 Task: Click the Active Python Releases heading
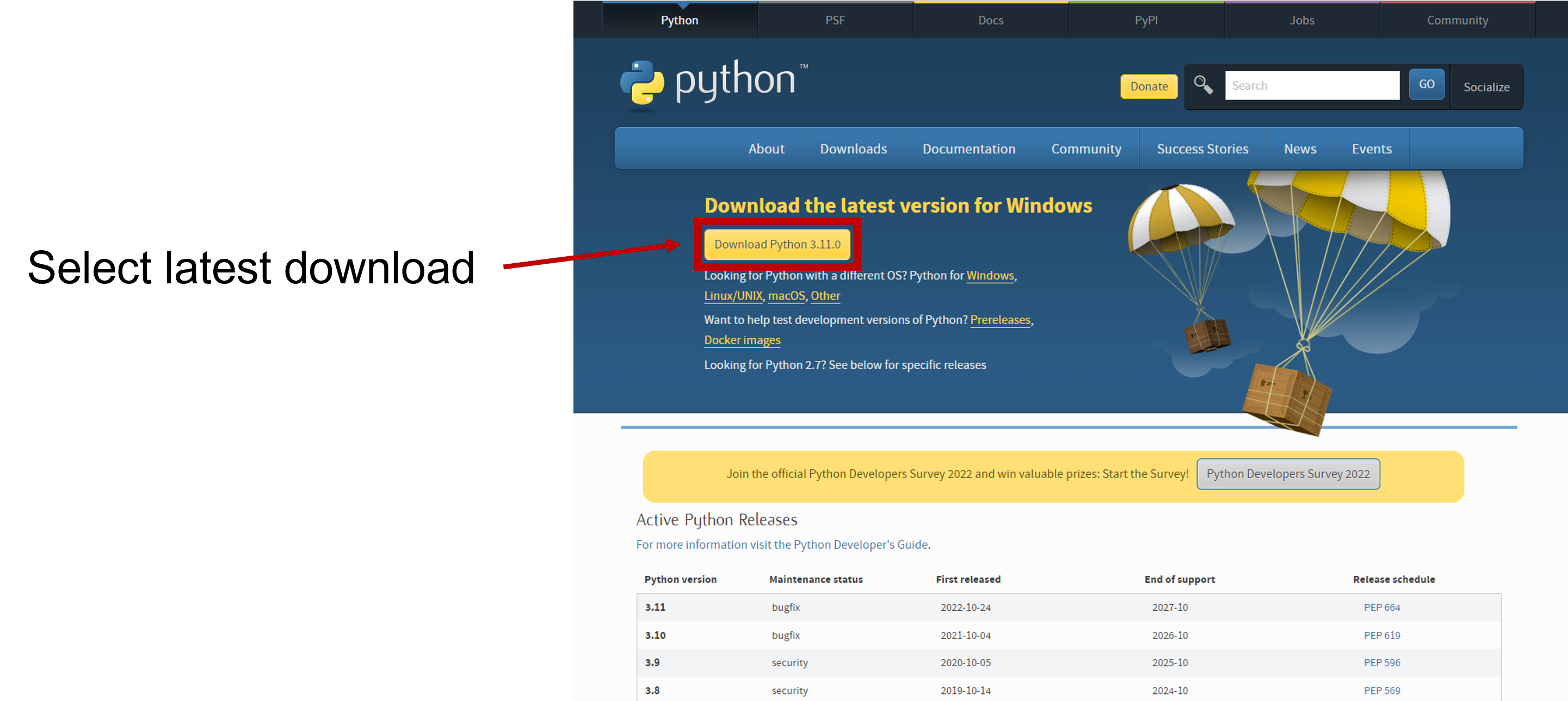717,520
